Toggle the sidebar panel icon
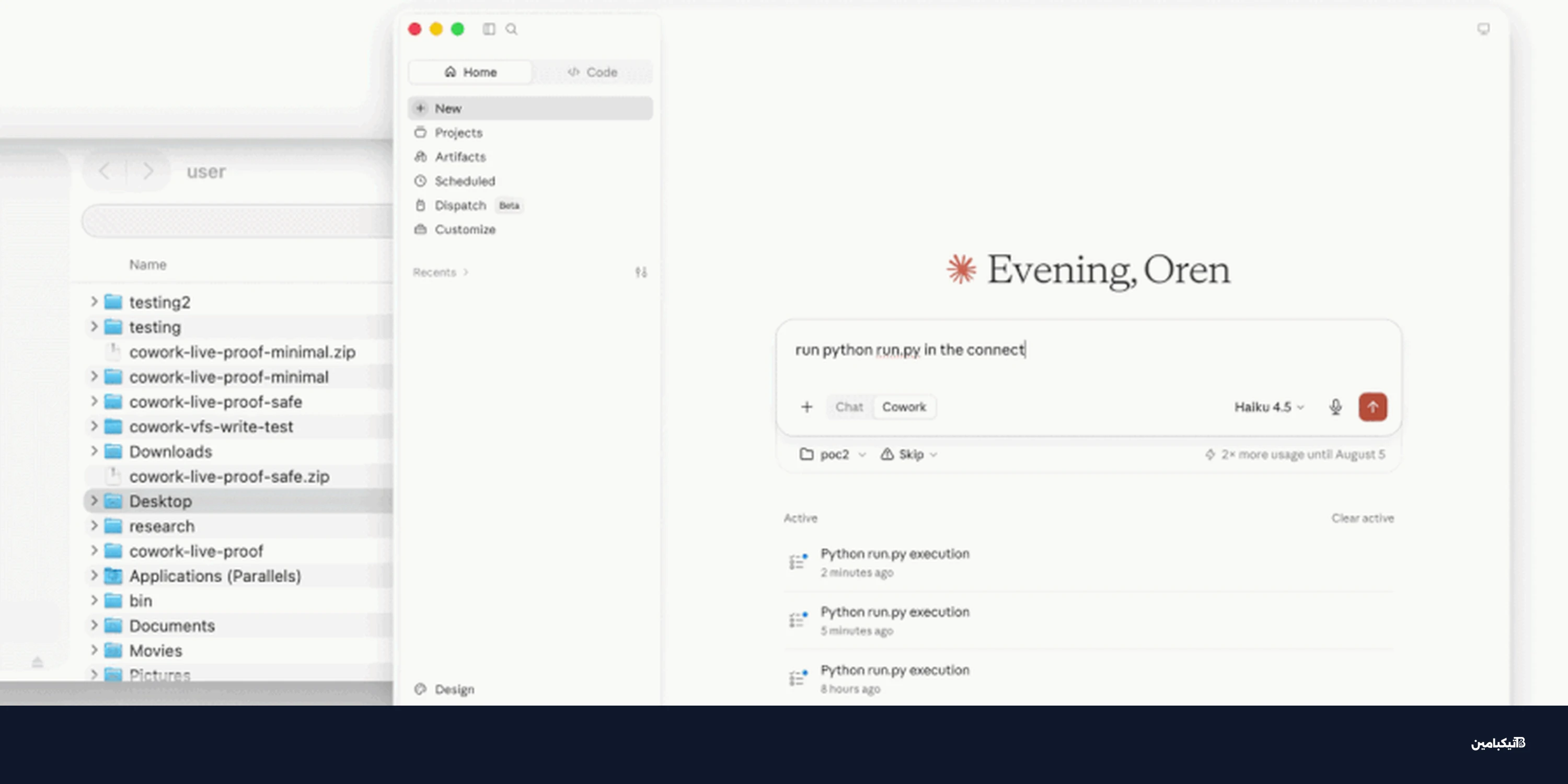The width and height of the screenshot is (1568, 784). pyautogui.click(x=489, y=29)
